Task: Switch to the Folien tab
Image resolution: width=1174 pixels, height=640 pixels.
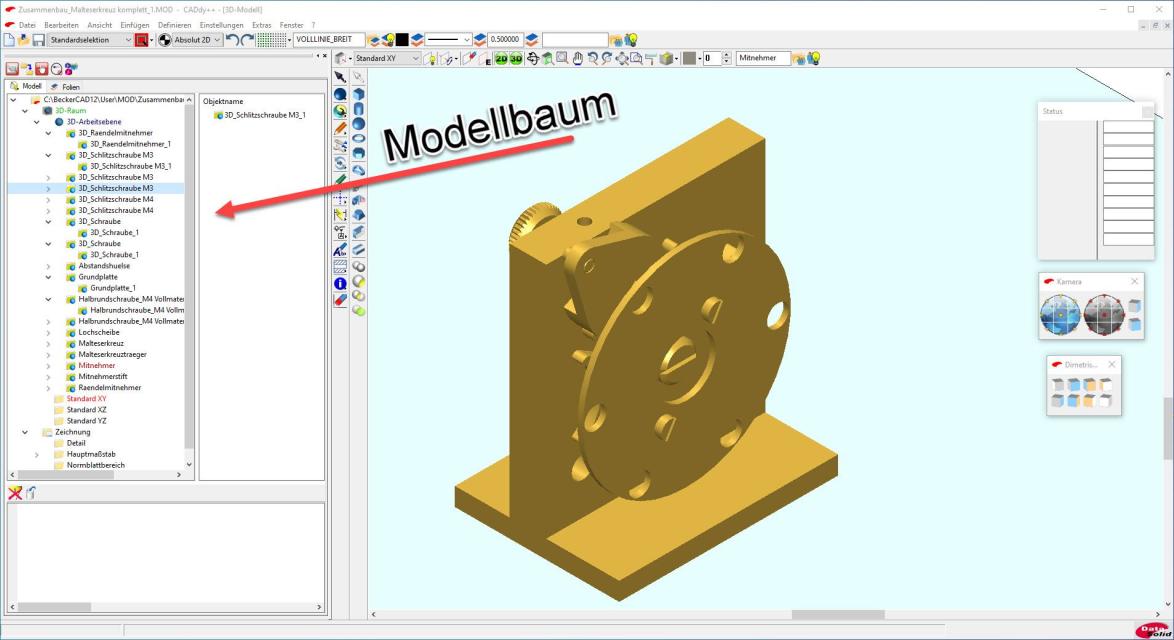Action: point(64,87)
